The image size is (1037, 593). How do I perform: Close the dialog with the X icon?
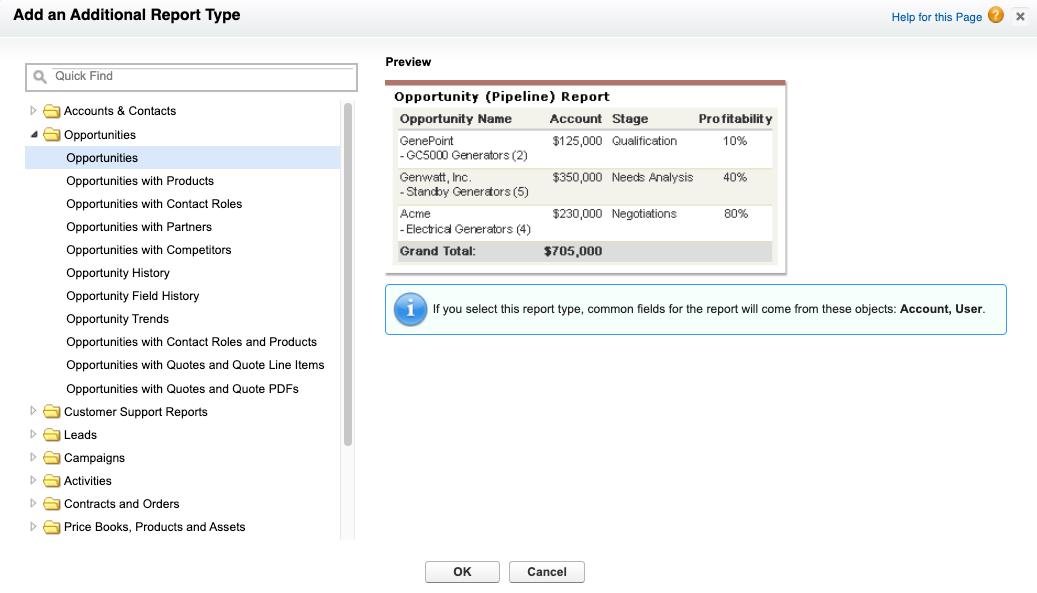click(x=1020, y=16)
